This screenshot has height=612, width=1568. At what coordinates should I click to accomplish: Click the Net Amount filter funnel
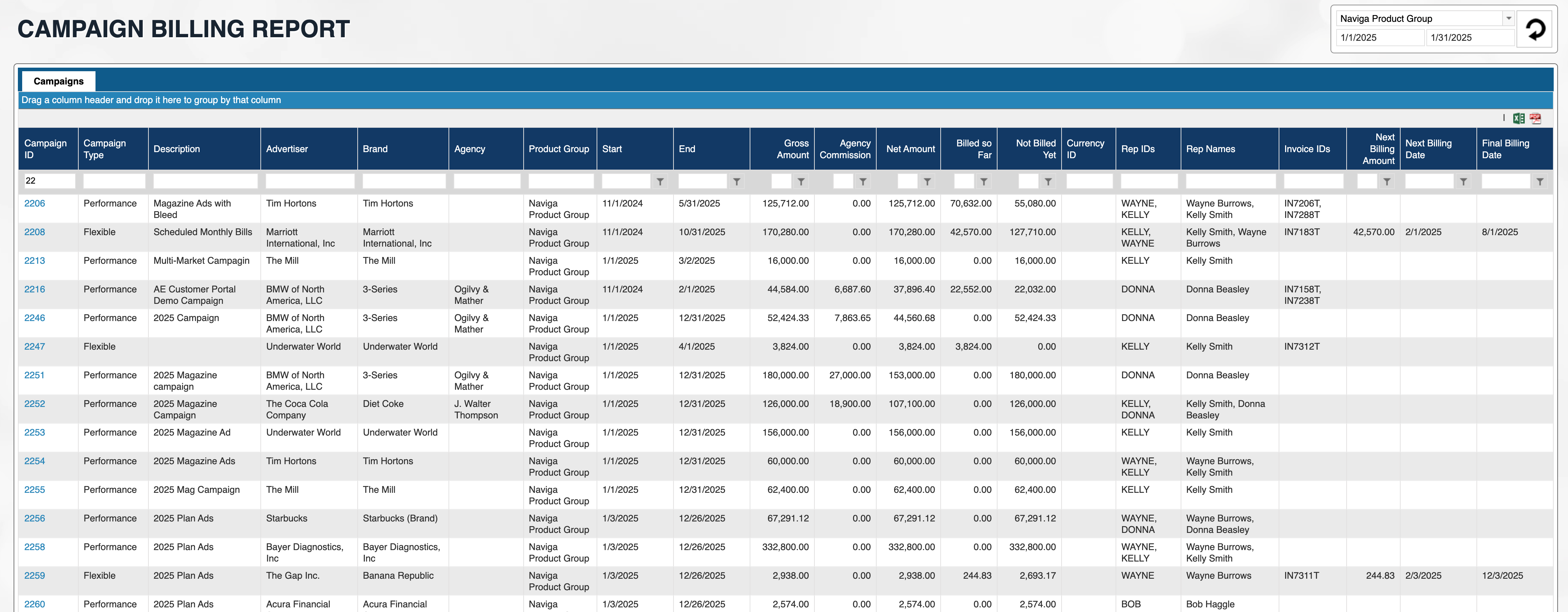click(927, 181)
